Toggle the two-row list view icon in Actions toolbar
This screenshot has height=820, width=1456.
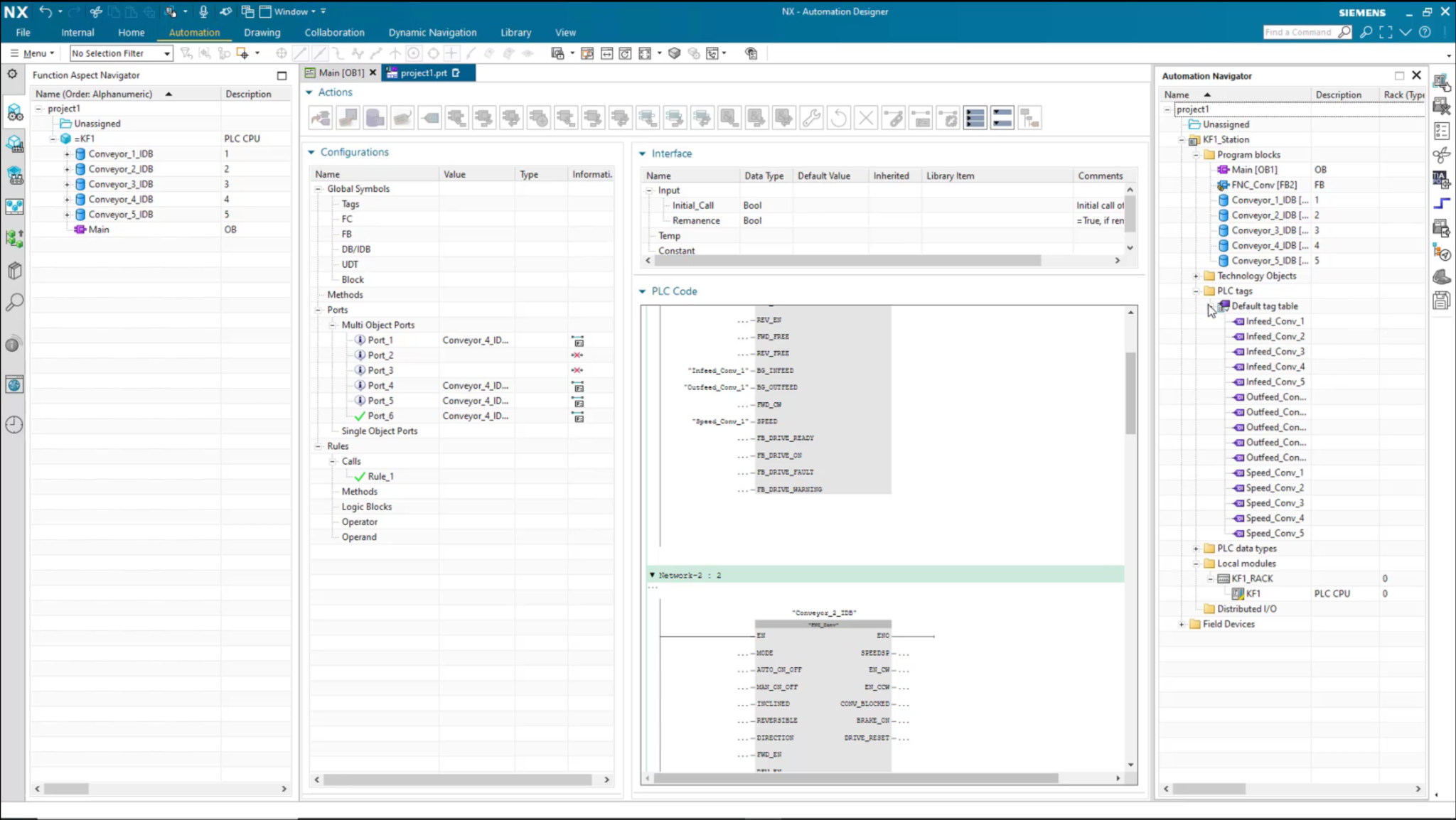(1002, 117)
